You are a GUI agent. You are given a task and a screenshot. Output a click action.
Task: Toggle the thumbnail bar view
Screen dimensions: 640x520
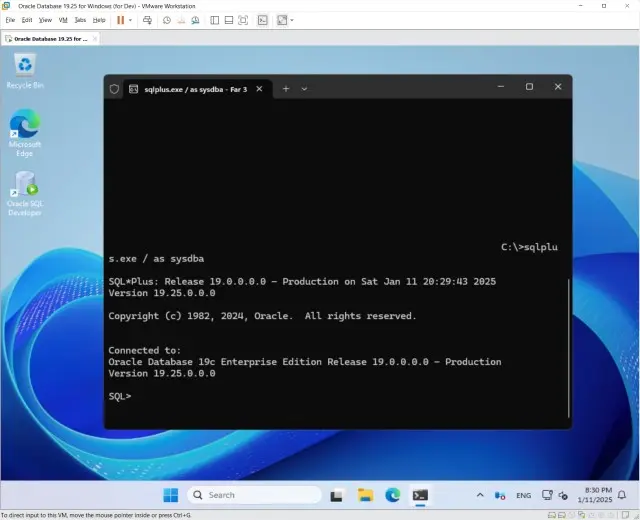pos(229,20)
